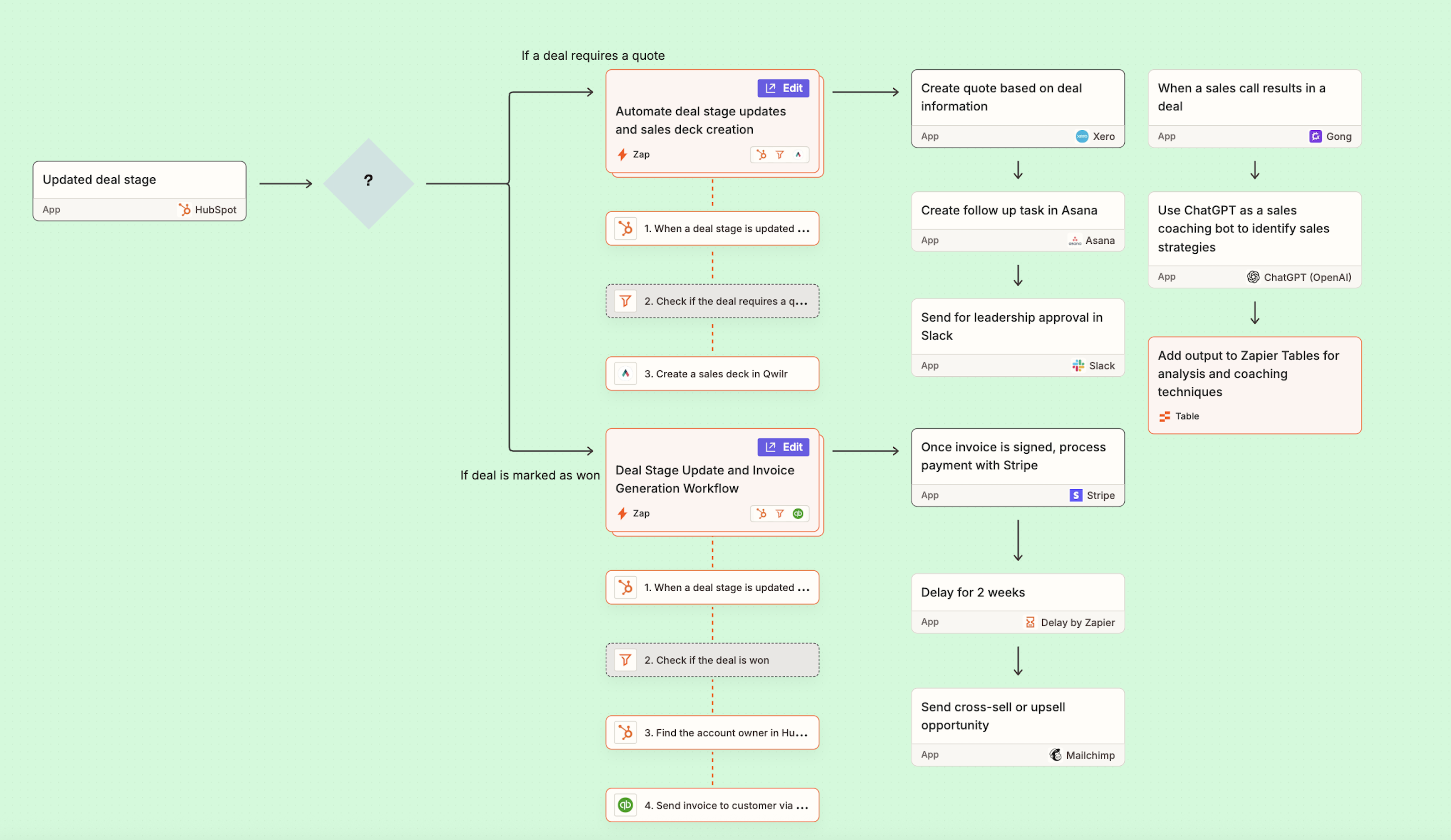The height and width of the screenshot is (840, 1451).
Task: Click HubSpot icon on won-branch deal stage updated step
Action: pyautogui.click(x=625, y=587)
